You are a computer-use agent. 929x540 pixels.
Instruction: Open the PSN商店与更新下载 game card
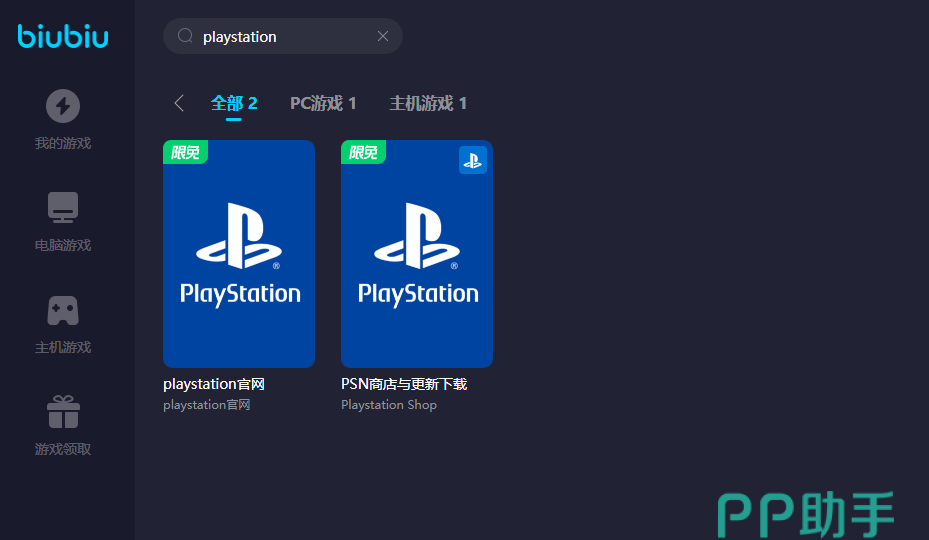point(417,254)
